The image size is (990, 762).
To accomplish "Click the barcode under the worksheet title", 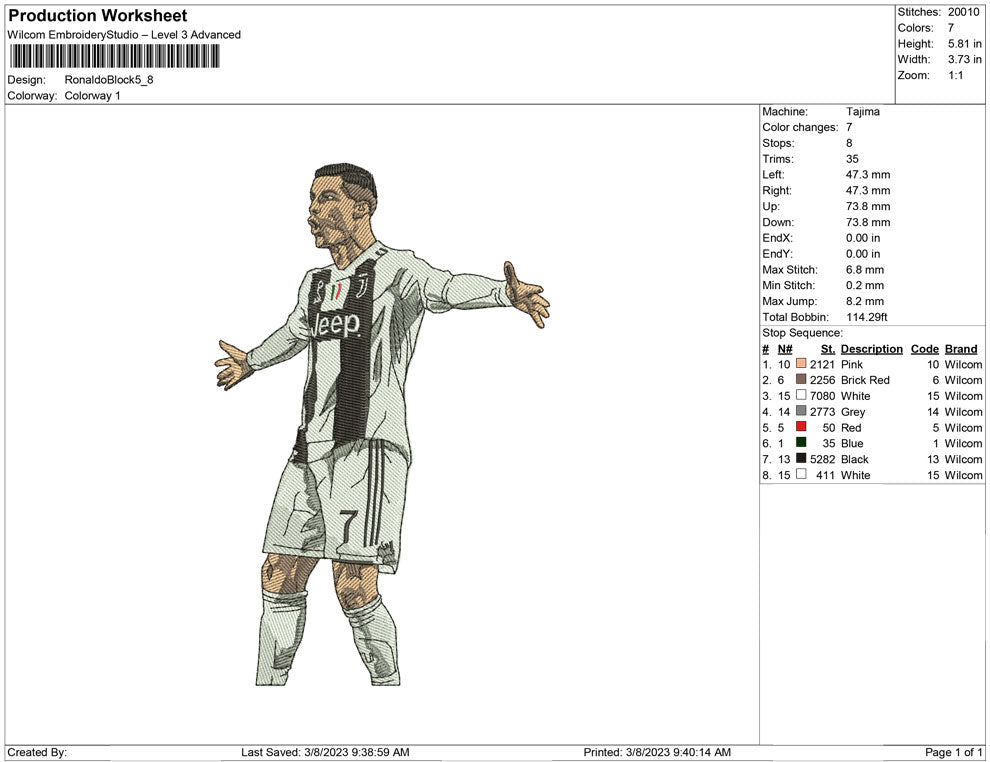I will (x=114, y=56).
